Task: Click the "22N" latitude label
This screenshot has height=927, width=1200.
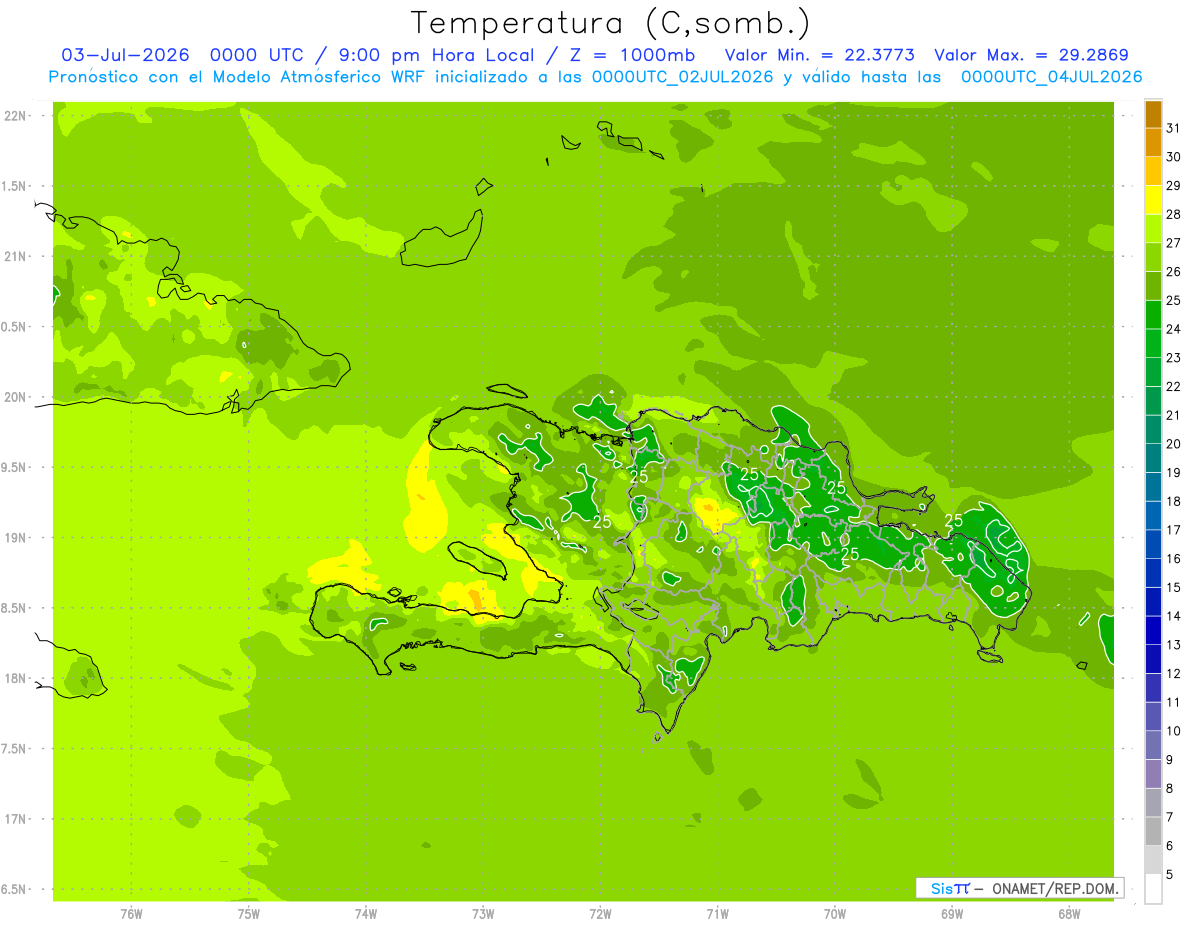Action: coord(15,116)
